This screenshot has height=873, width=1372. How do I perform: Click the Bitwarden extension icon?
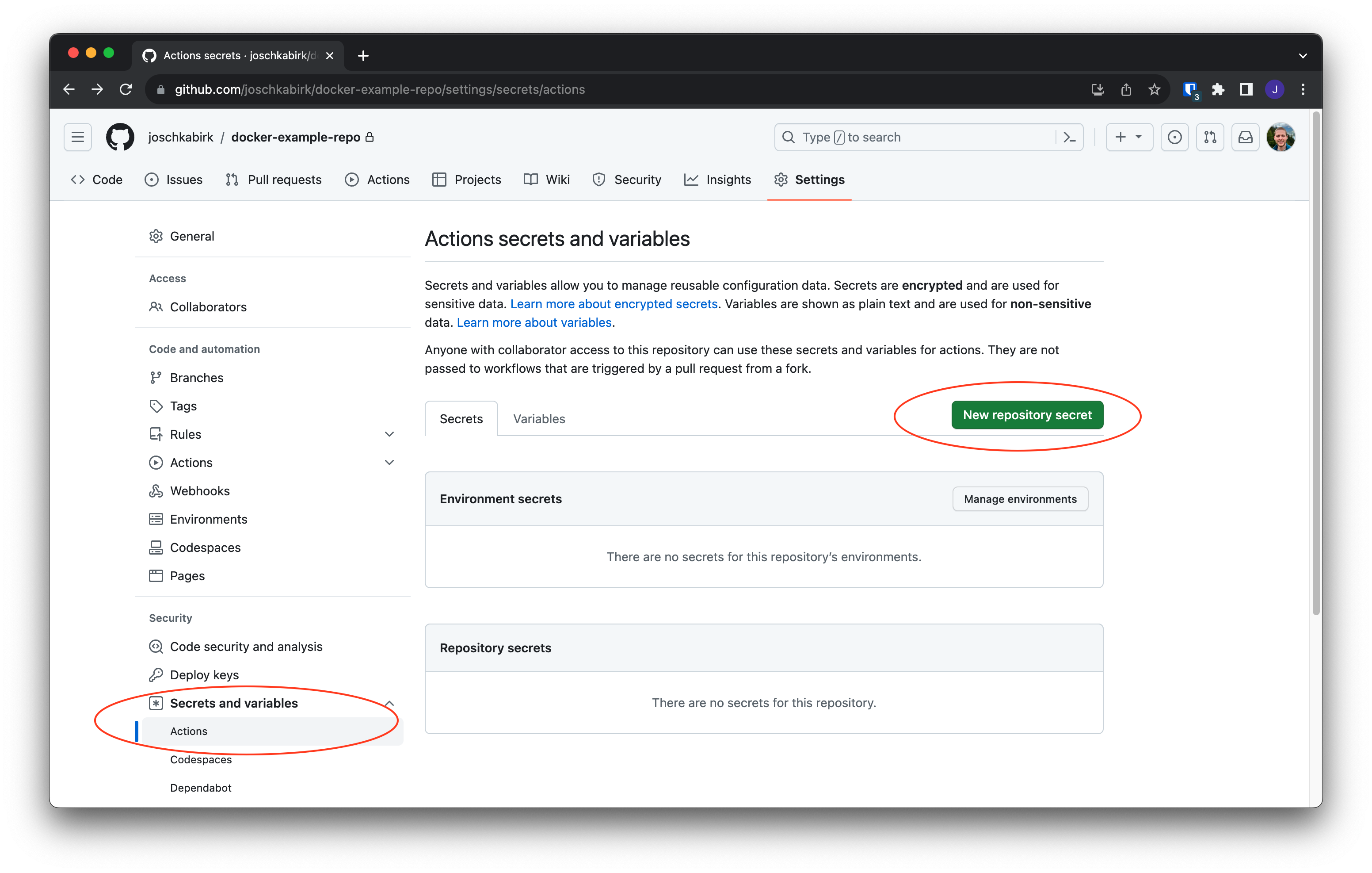(1190, 89)
